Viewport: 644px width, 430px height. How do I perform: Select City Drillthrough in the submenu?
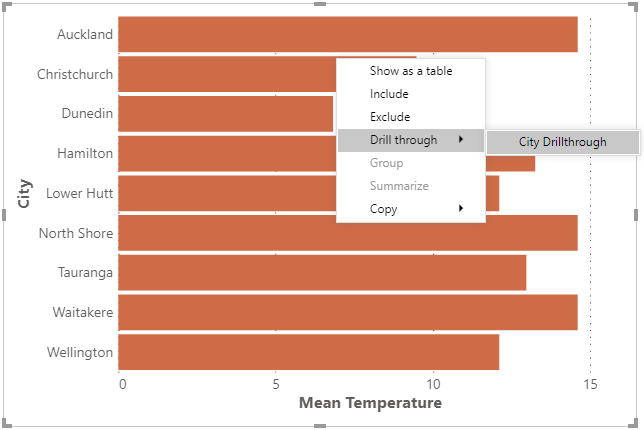[563, 142]
